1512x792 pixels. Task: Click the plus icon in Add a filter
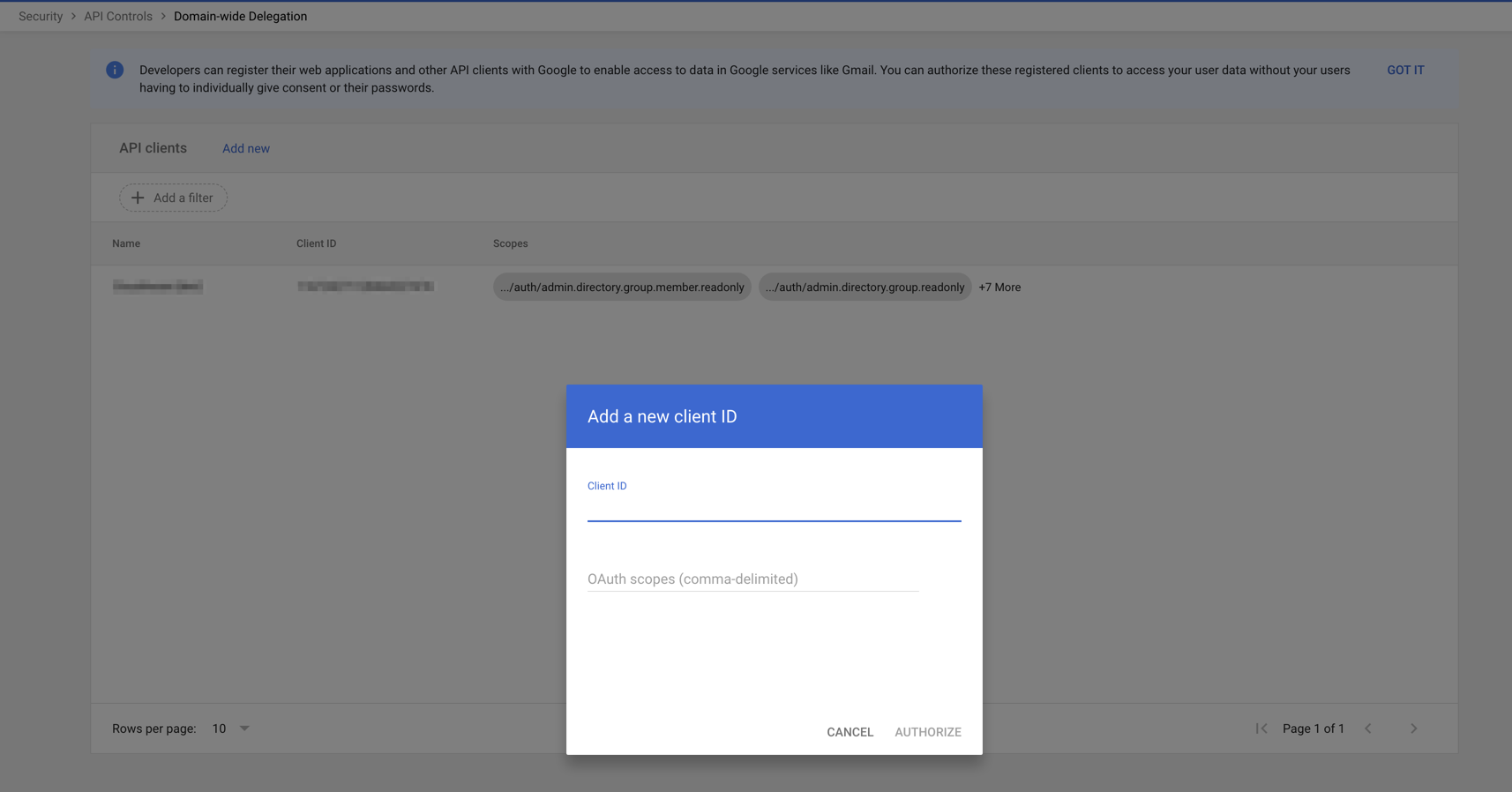click(138, 198)
